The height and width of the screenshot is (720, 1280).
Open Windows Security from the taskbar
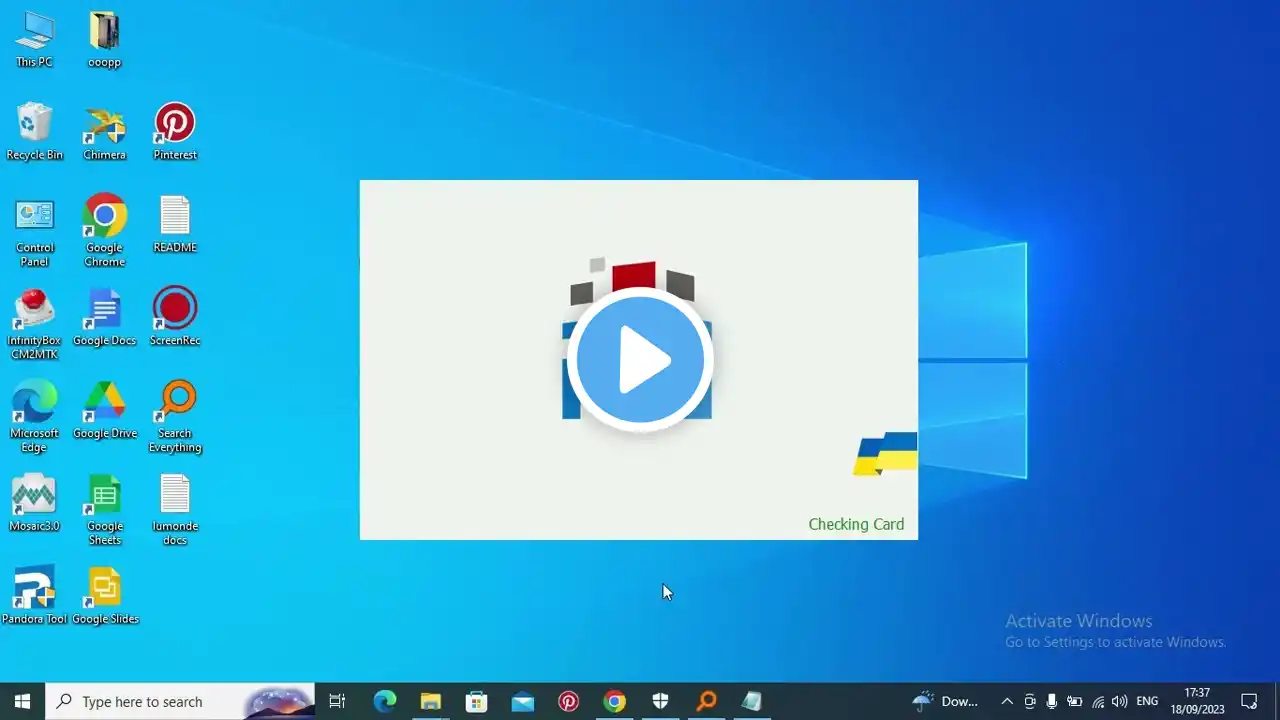coord(660,701)
